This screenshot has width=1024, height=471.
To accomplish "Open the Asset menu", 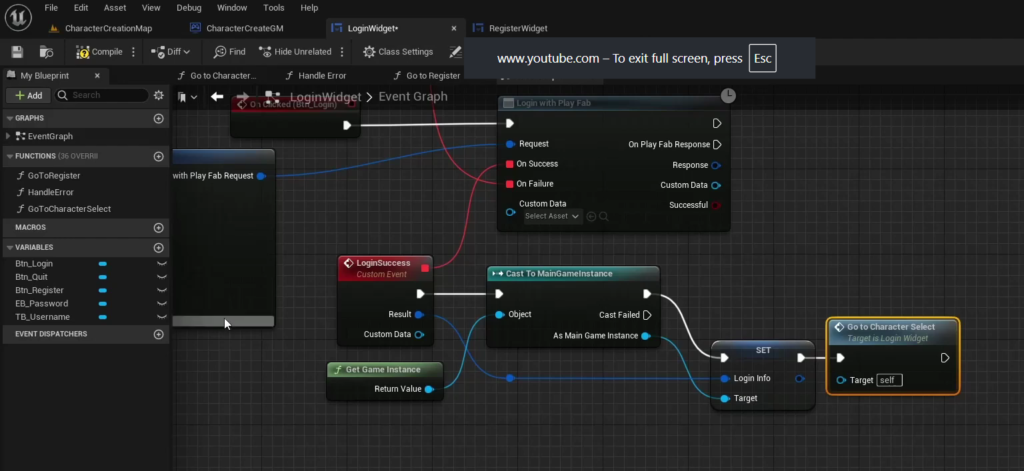I will click(x=115, y=8).
